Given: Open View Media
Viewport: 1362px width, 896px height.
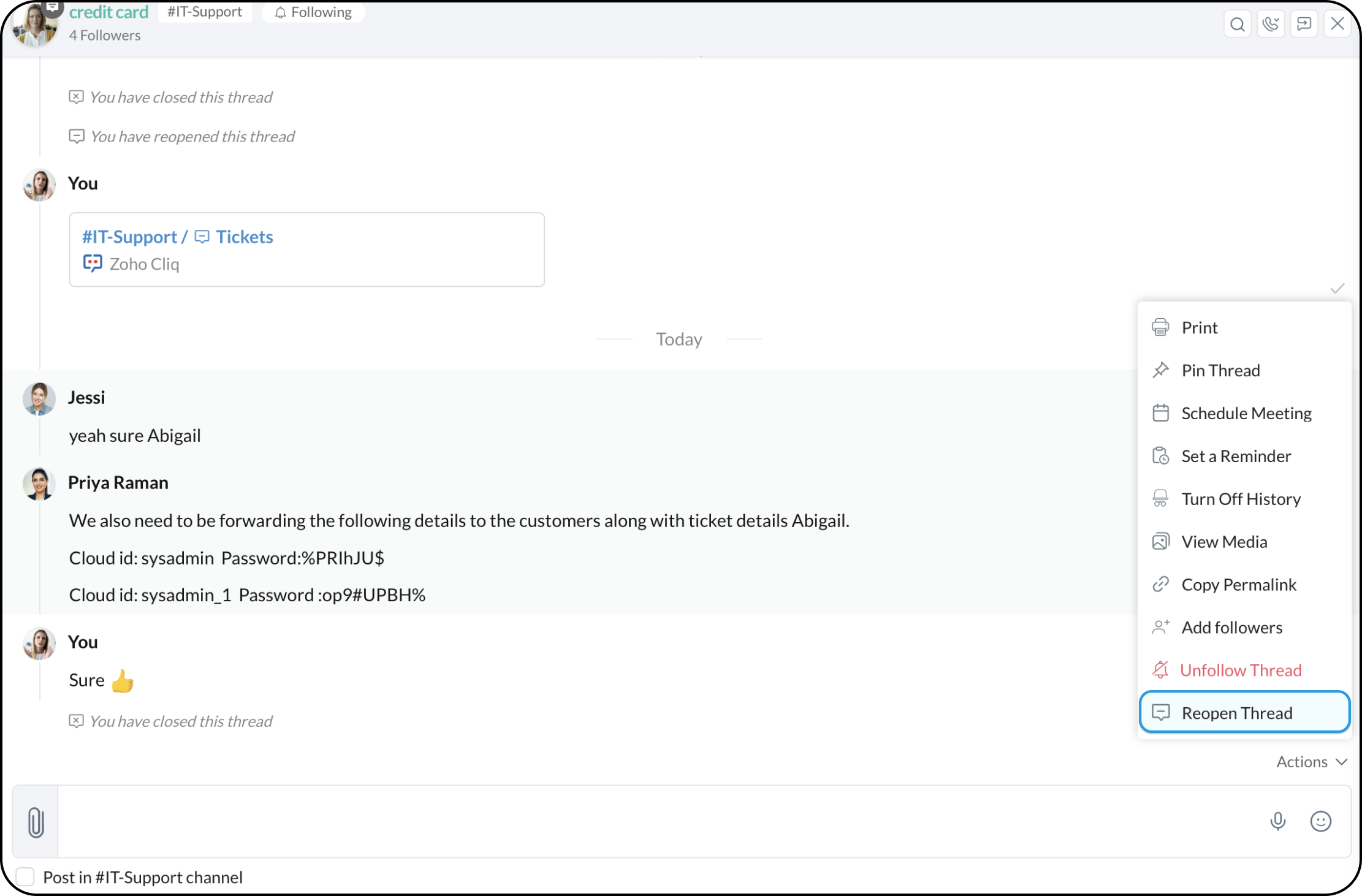Looking at the screenshot, I should point(1244,542).
